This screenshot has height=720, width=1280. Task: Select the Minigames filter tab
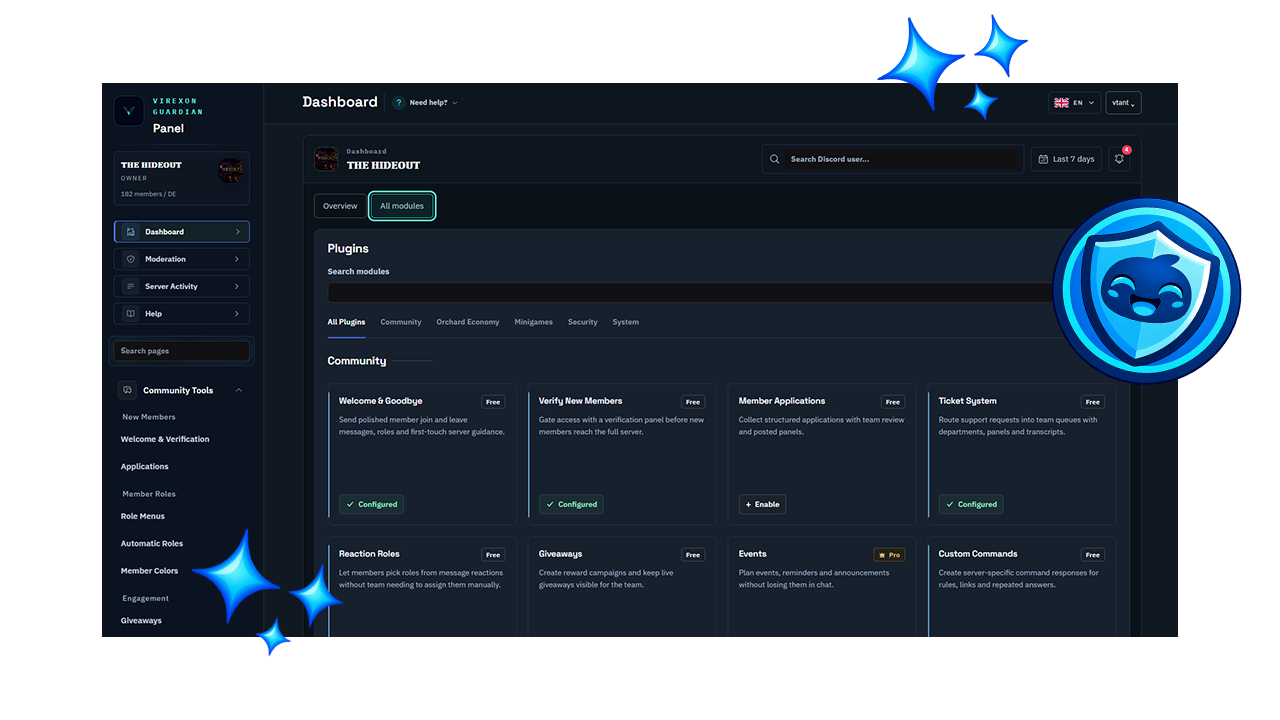[x=534, y=322]
